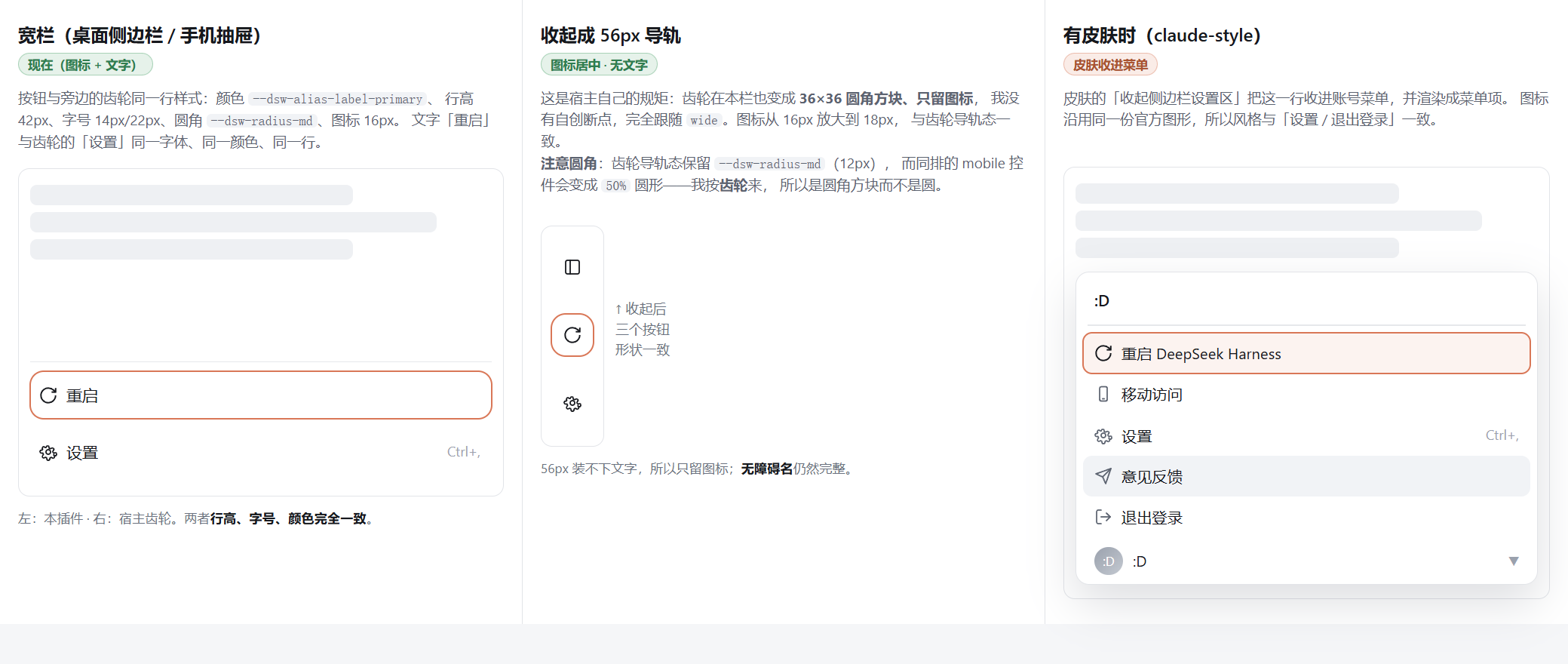Screen dimensions: 1568x664
Task: Click the circular restart icon in rail
Action: point(572,335)
